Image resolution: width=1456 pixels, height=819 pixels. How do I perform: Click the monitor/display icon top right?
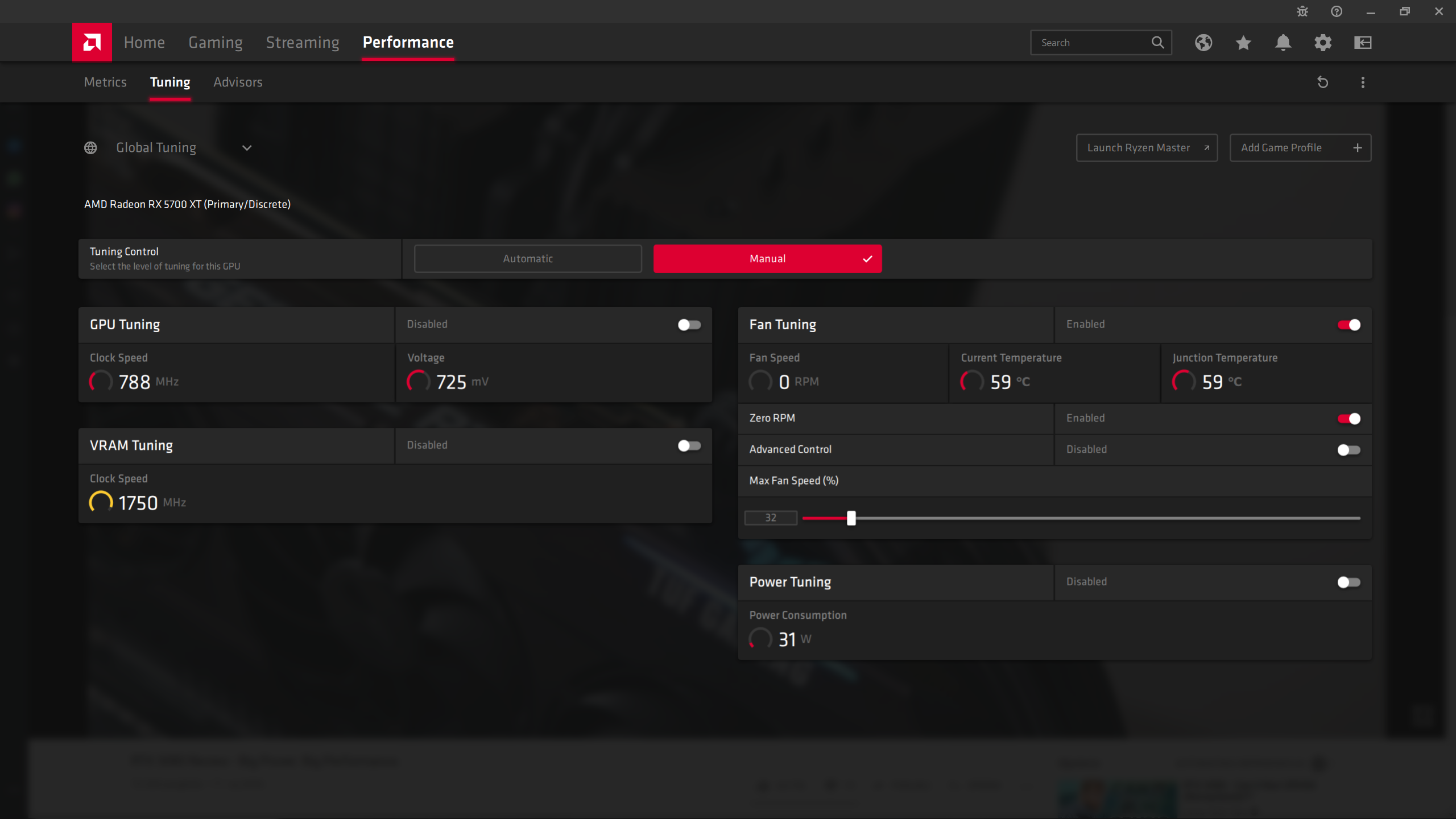1362,42
